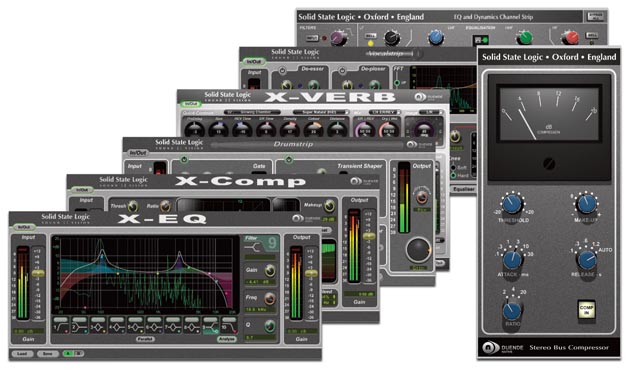Click the blue Threshold knob on Bus Compressor
The image size is (630, 372).
click(x=512, y=204)
